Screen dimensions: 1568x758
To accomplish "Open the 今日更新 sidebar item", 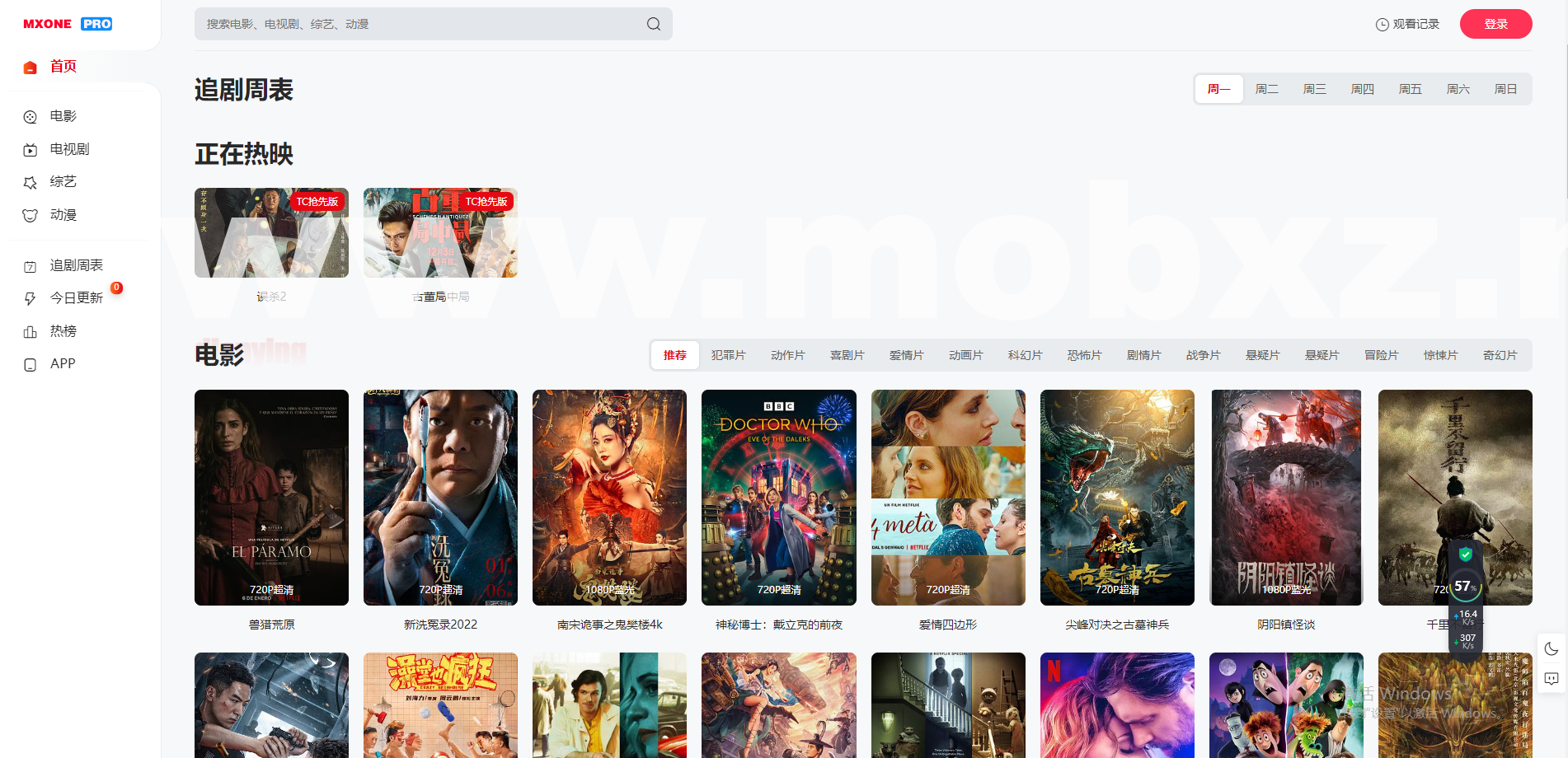I will tap(77, 298).
